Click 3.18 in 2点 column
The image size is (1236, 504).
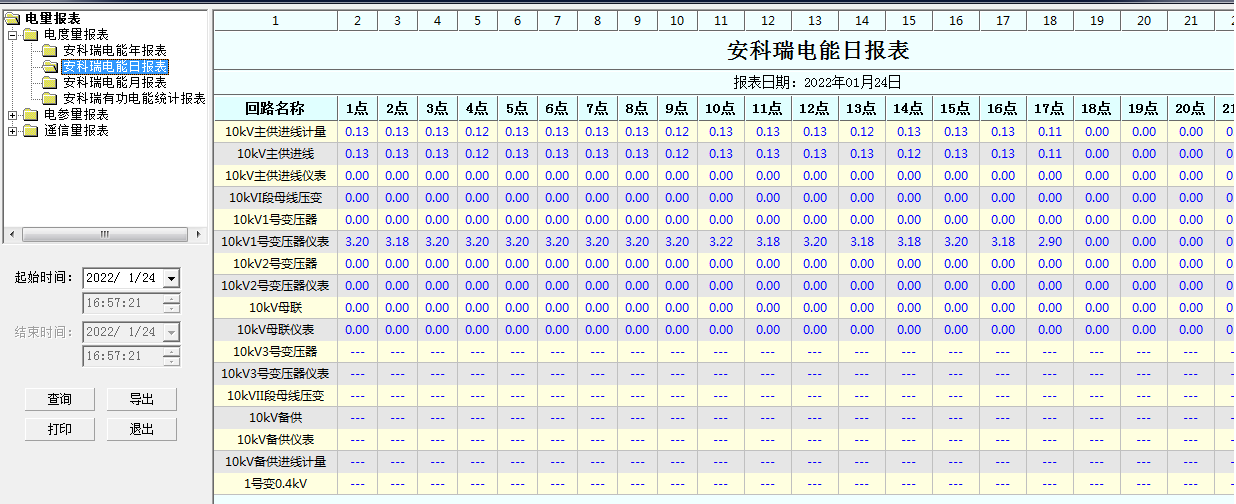[x=397, y=241]
